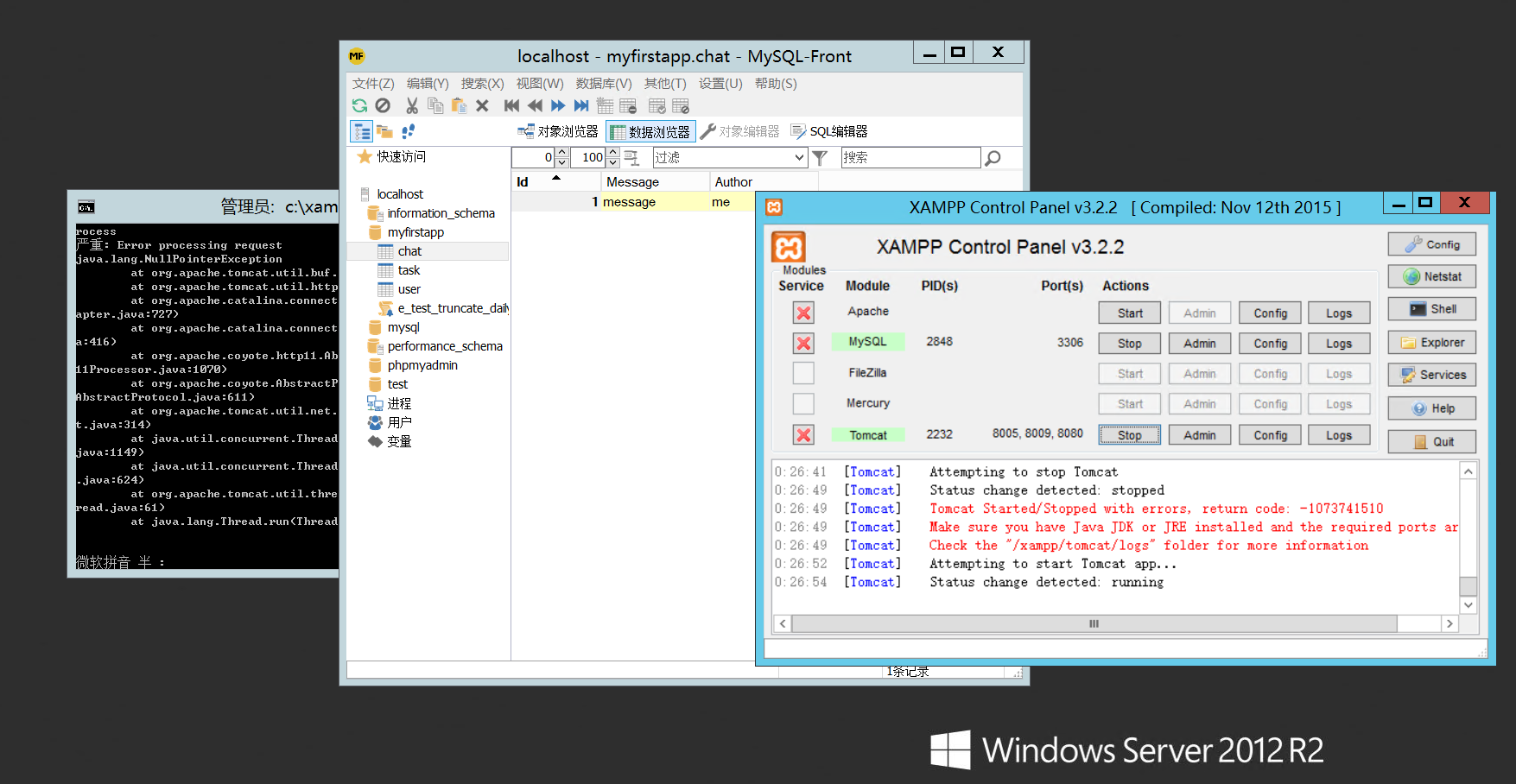
Task: Switch to SQL编辑器 tab
Action: click(829, 131)
